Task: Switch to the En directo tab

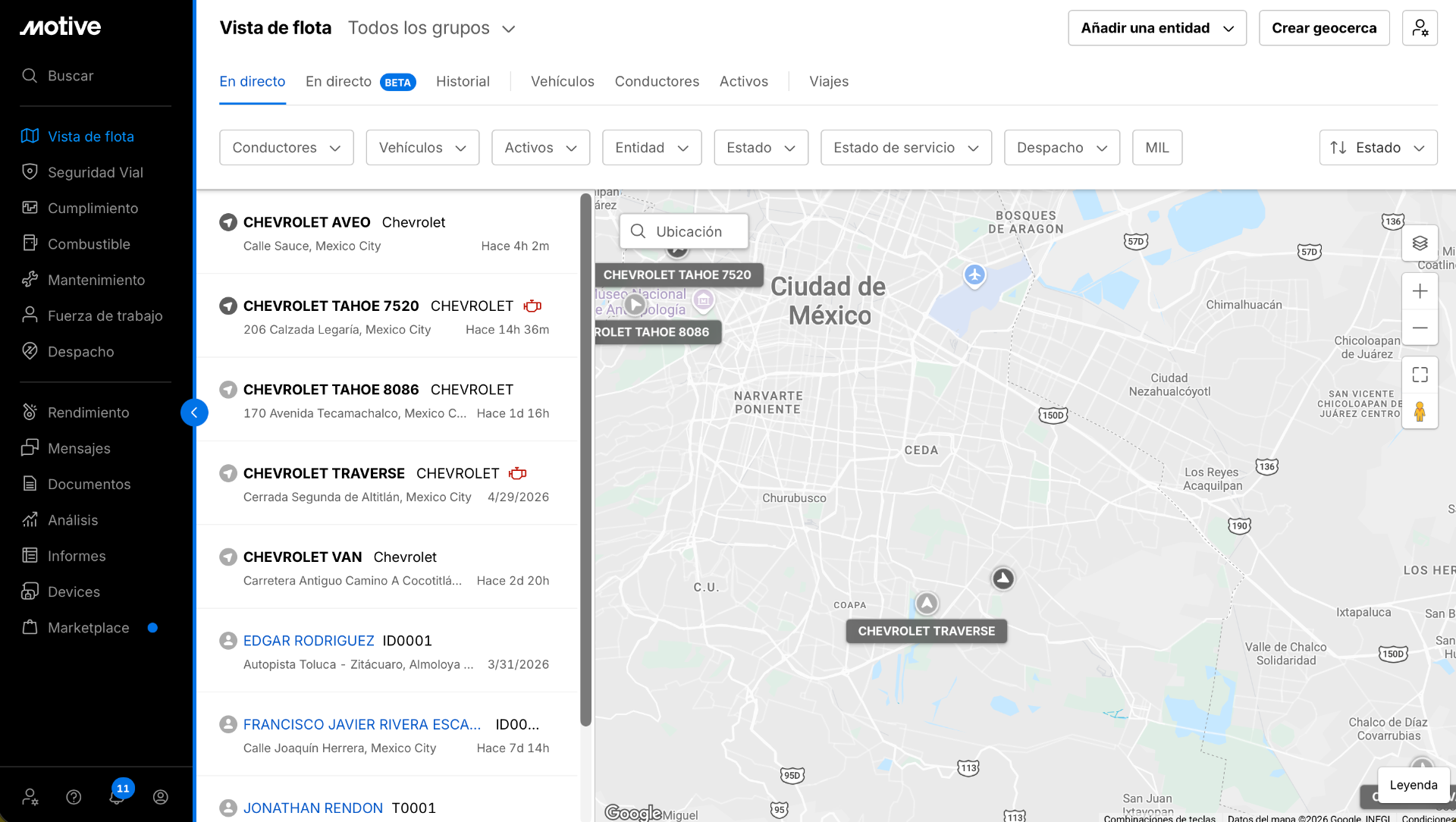Action: click(253, 81)
